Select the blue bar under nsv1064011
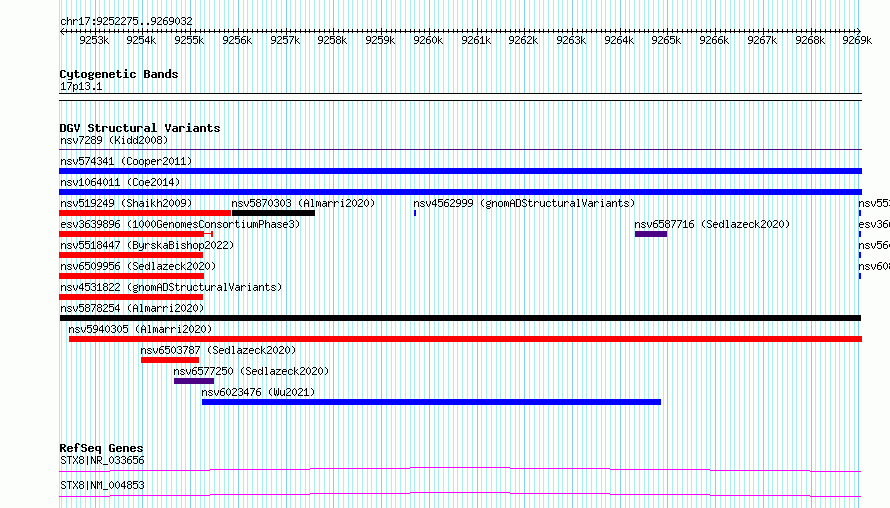Screen dimensions: 890x508 460,192
